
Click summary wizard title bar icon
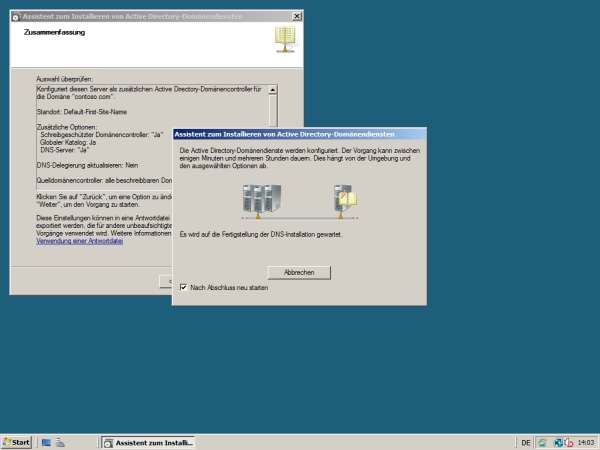coord(16,17)
